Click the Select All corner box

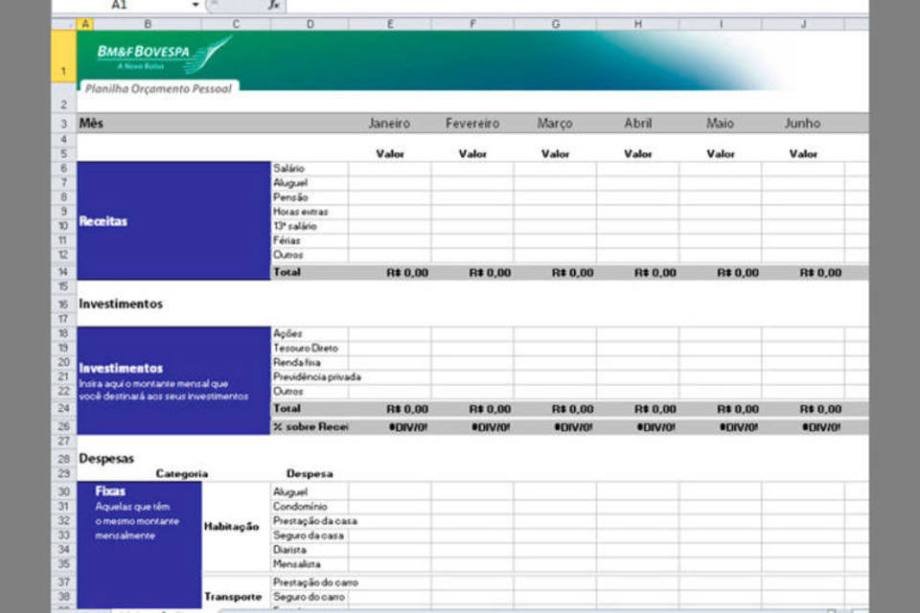click(63, 23)
